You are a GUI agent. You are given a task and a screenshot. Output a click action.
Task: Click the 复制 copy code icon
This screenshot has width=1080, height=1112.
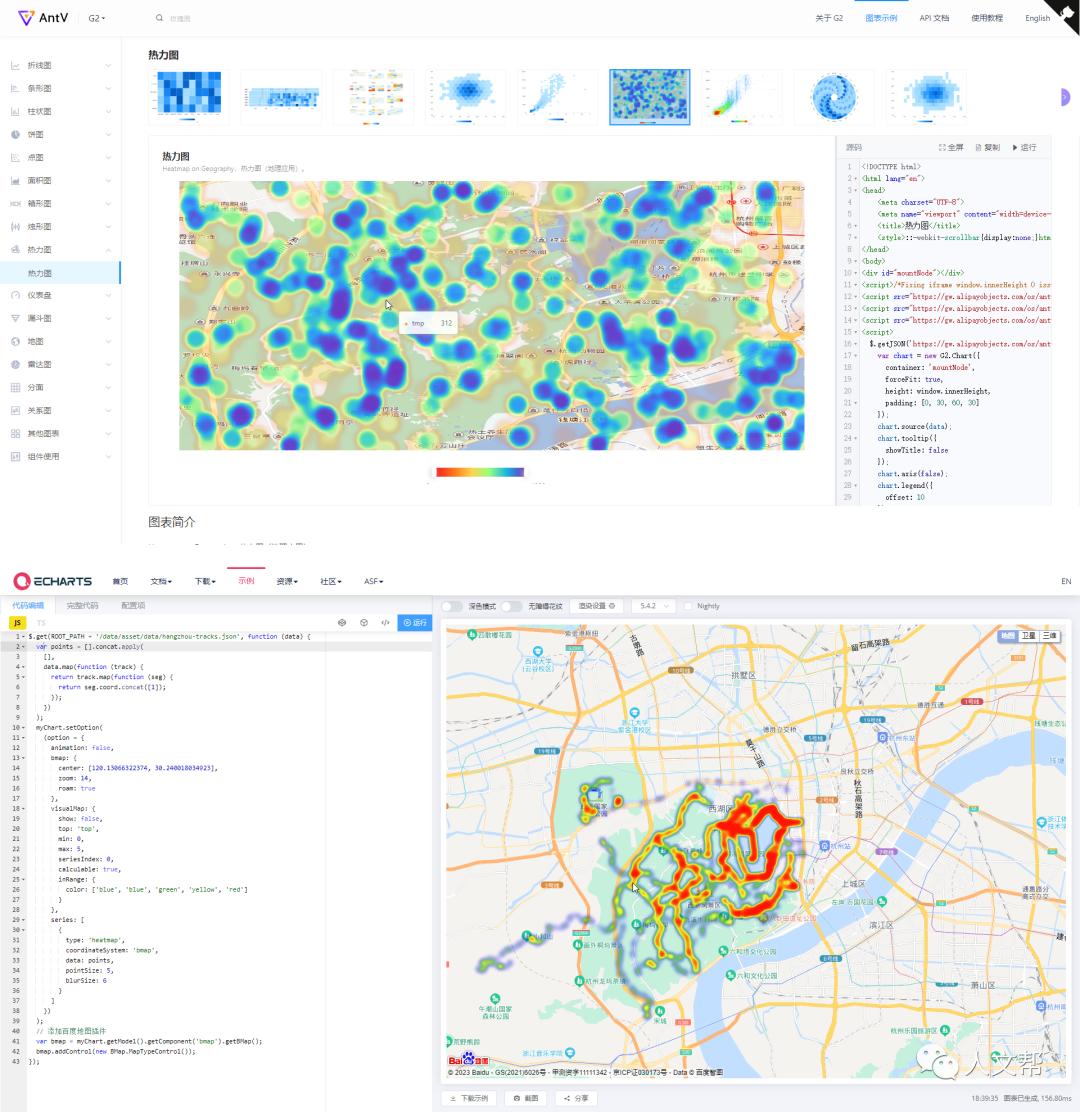click(x=979, y=147)
